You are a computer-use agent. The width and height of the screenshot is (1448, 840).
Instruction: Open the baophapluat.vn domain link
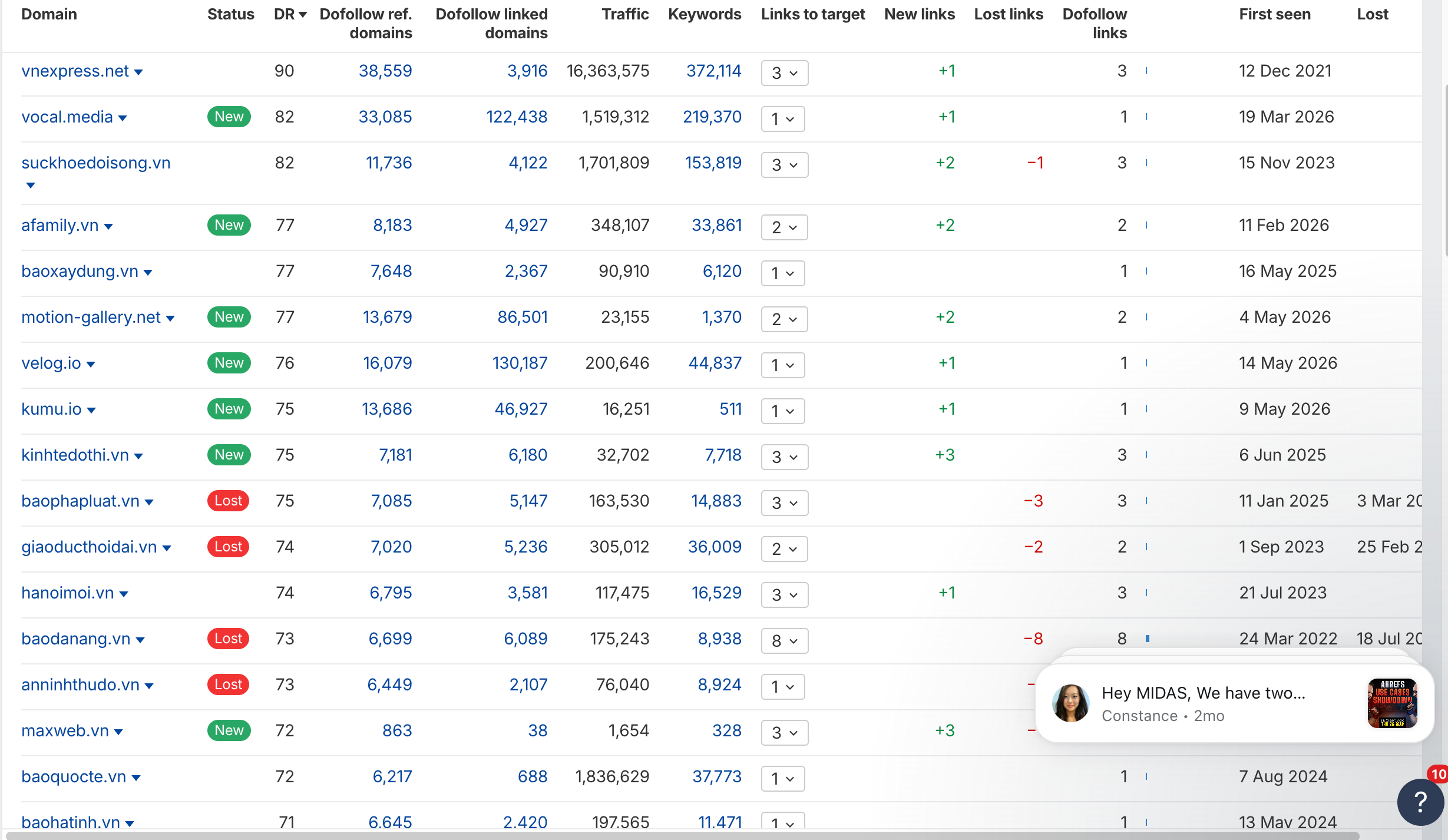(80, 501)
